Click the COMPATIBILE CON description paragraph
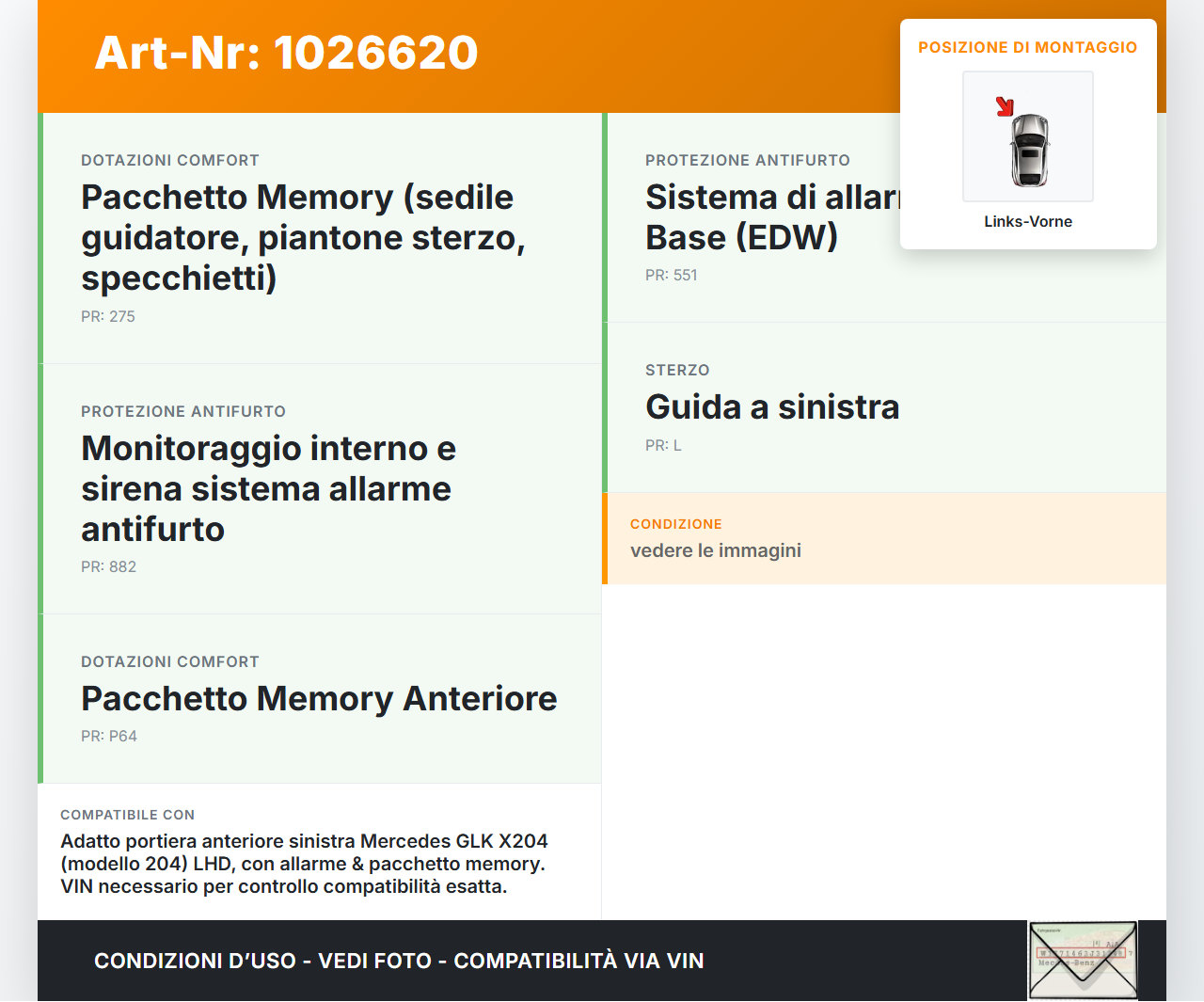1204x1002 pixels. (304, 864)
